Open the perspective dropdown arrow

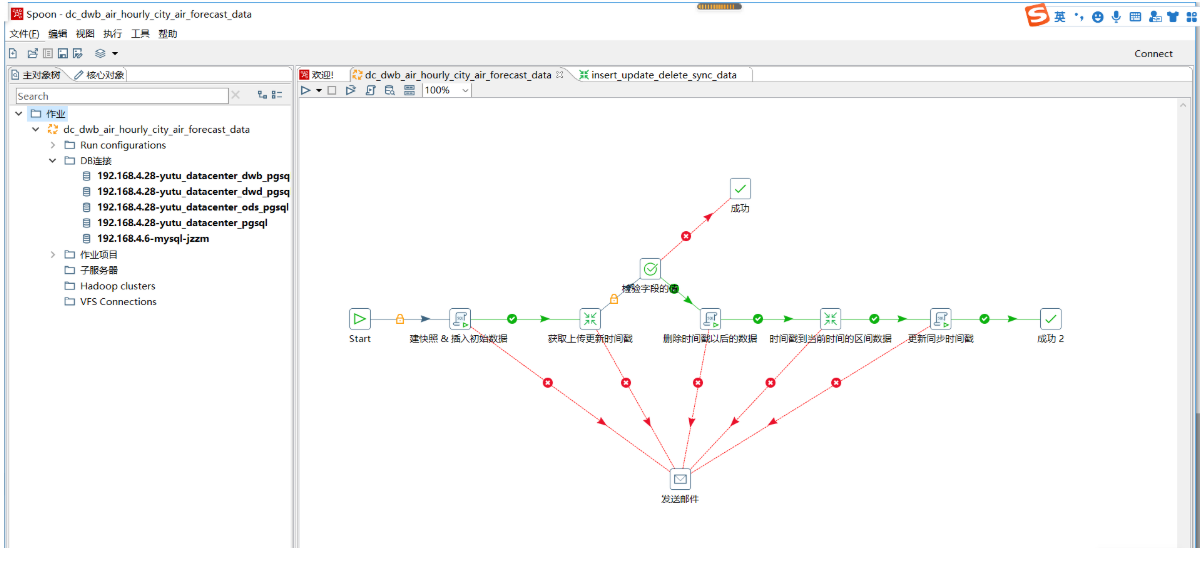tap(114, 53)
